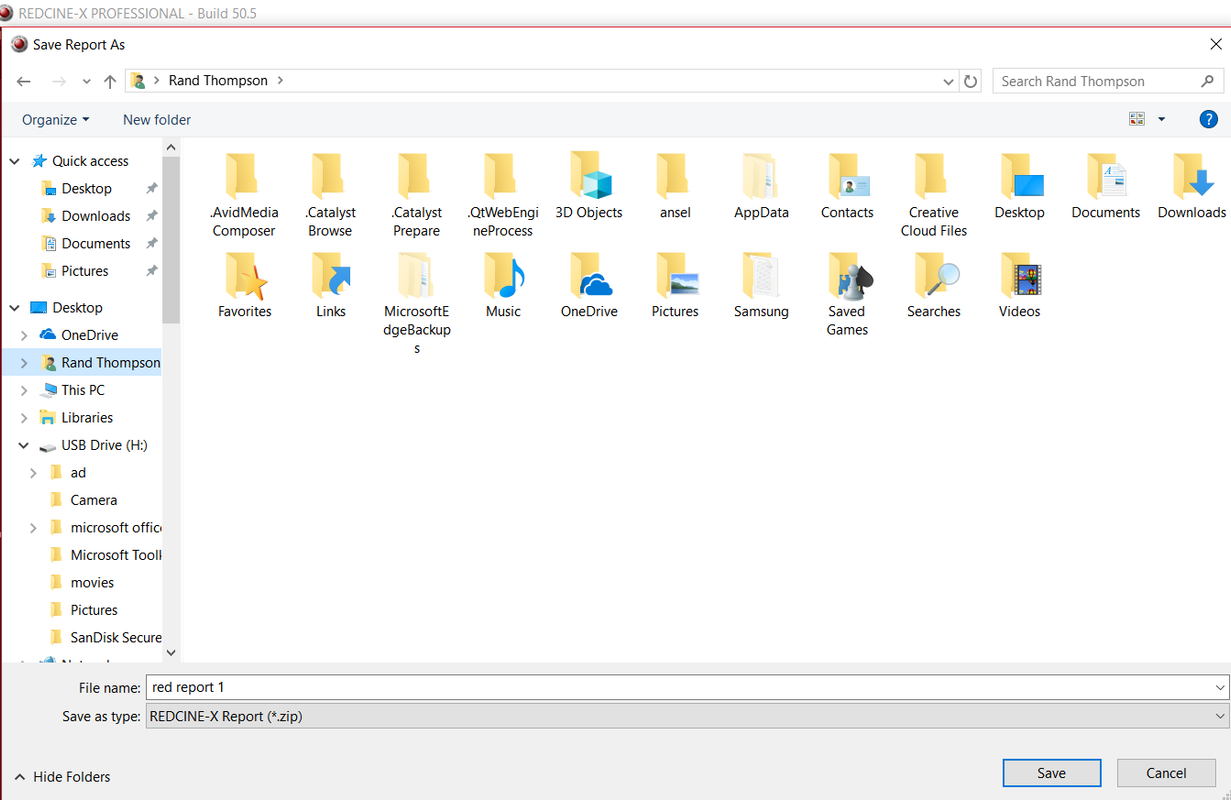Viewport: 1231px width, 800px height.
Task: Select Desktop under Quick access
Action: click(x=87, y=188)
